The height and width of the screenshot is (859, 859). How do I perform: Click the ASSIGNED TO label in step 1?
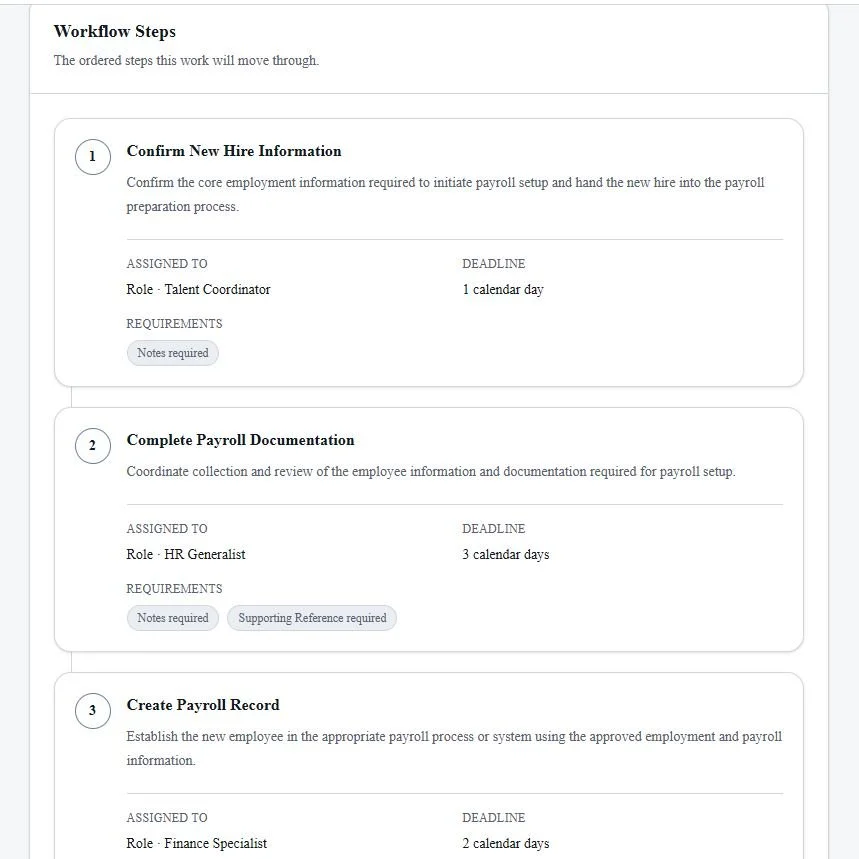pos(167,264)
